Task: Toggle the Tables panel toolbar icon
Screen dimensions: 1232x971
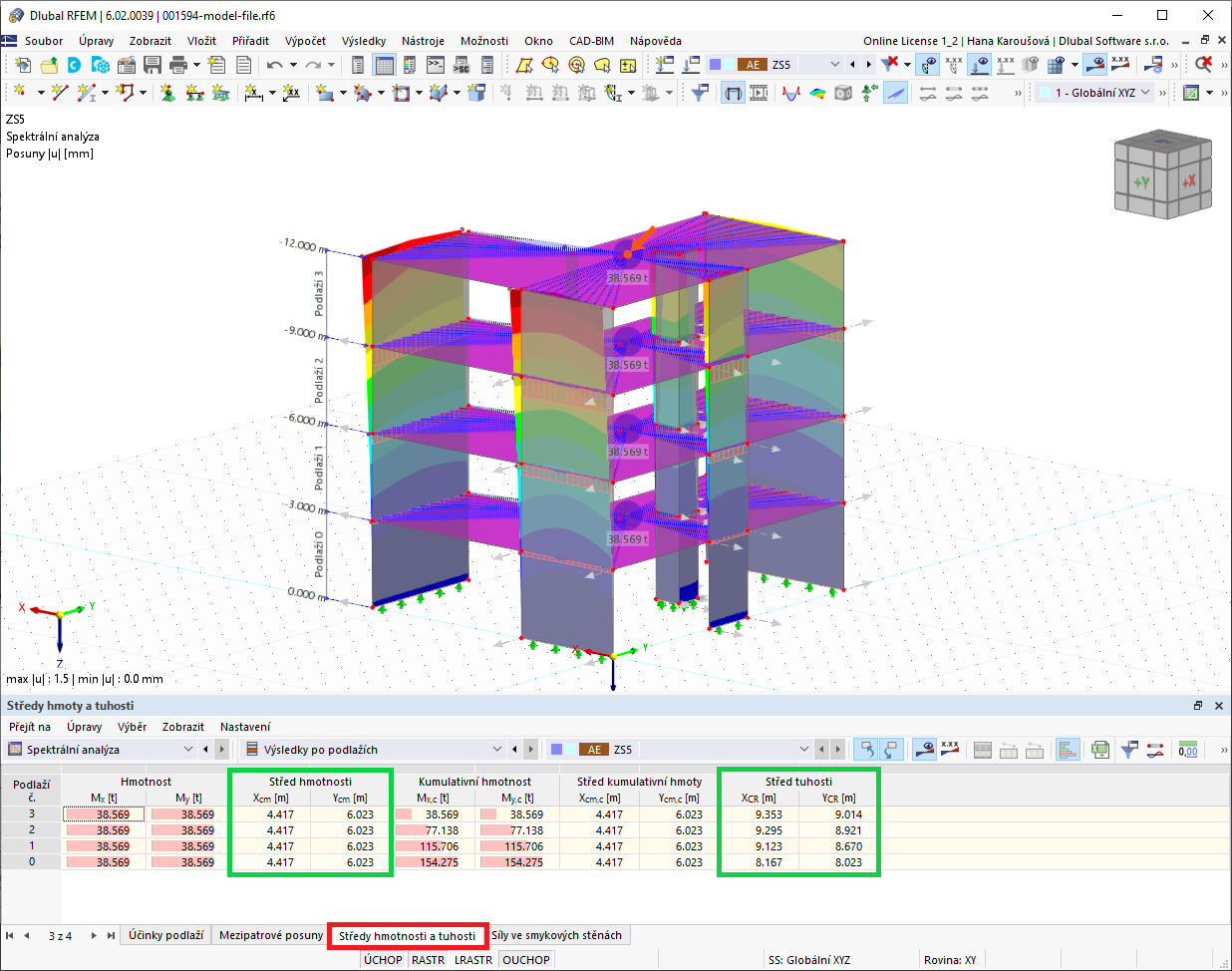Action: [384, 65]
